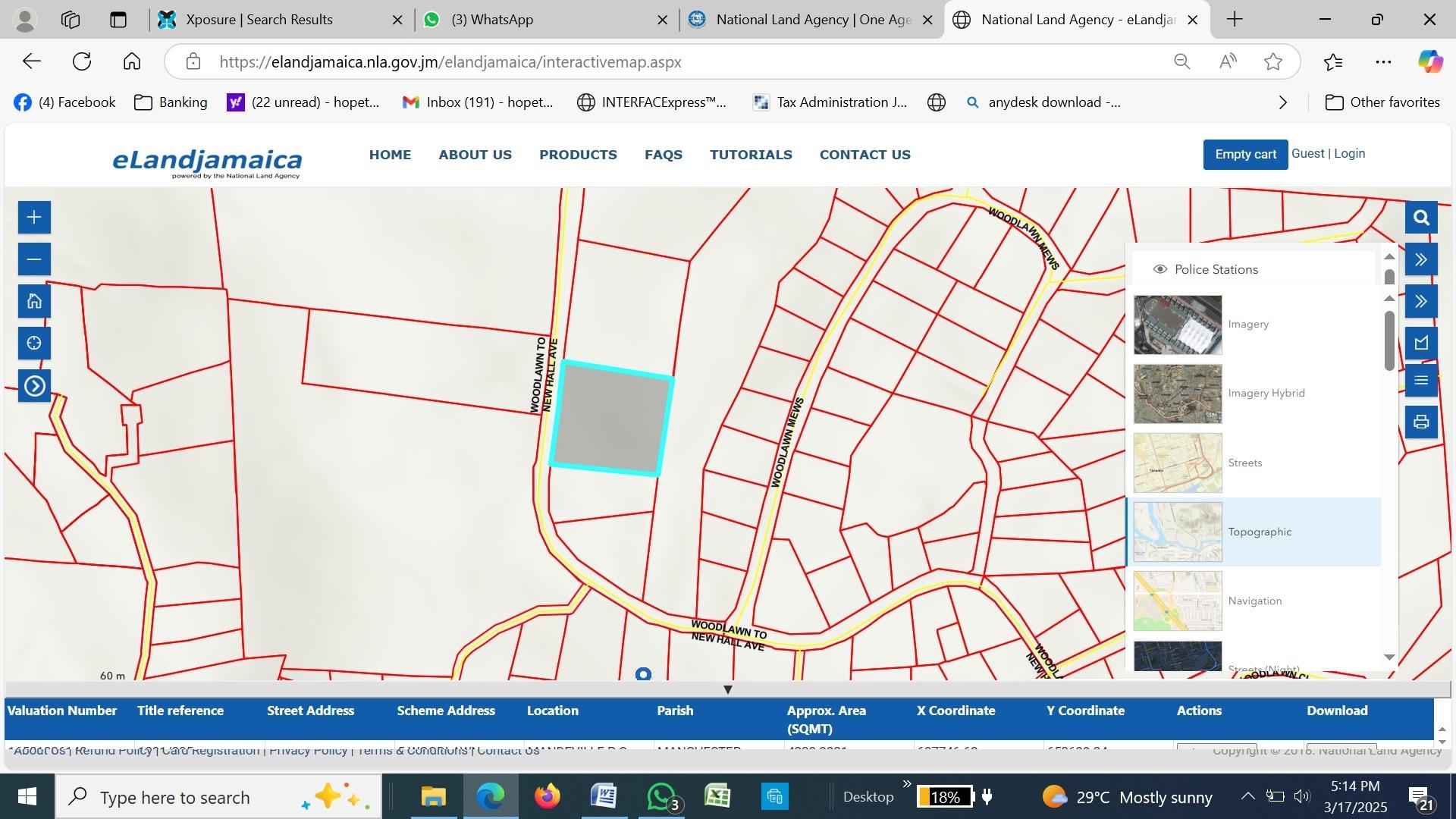Click the eLandjamaica logo
The height and width of the screenshot is (819, 1456).
(207, 163)
